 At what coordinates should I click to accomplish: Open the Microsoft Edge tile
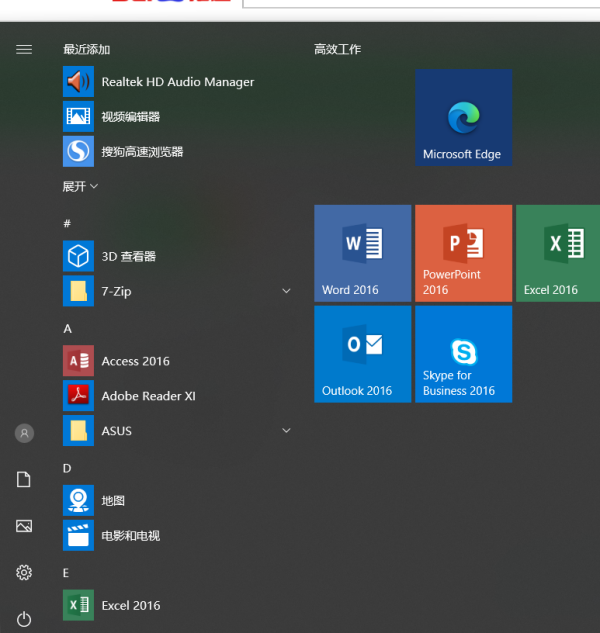tap(463, 118)
